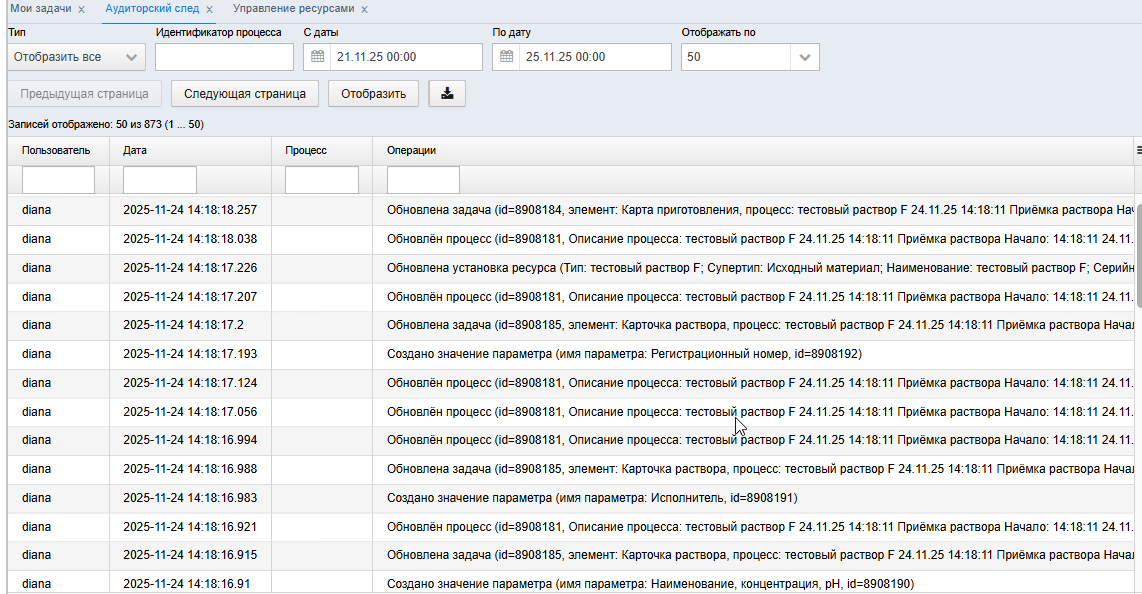Close the Аудиторский след tab

[x=209, y=9]
